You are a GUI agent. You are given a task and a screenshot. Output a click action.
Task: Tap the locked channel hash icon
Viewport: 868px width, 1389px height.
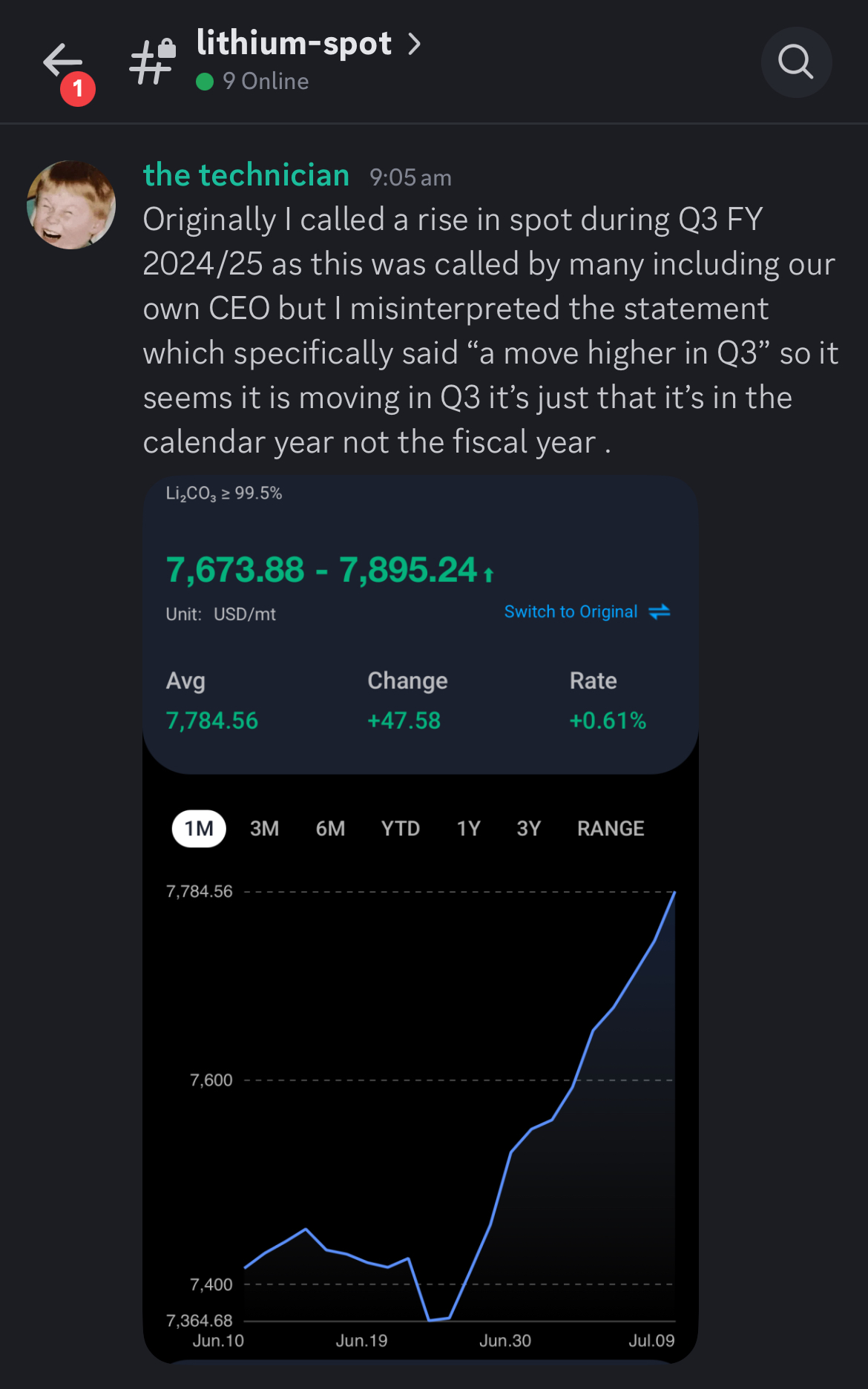coord(152,62)
